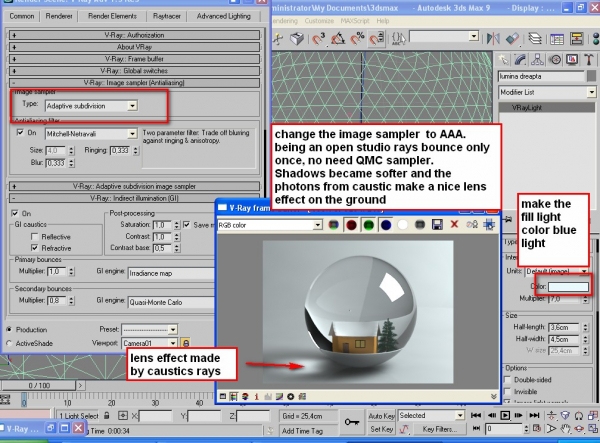Enable Invisible option checkbox
Viewport: 600px width, 443px height.
point(507,391)
